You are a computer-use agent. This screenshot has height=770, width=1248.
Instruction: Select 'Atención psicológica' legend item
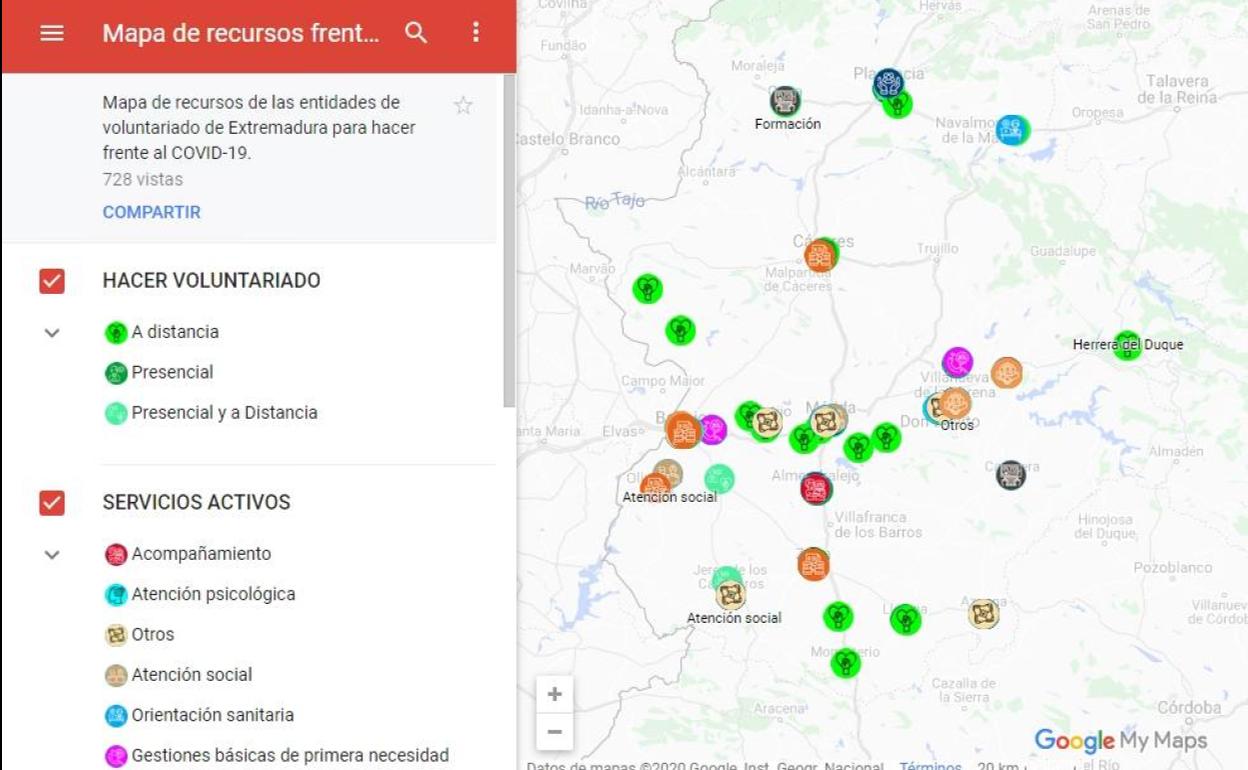213,594
